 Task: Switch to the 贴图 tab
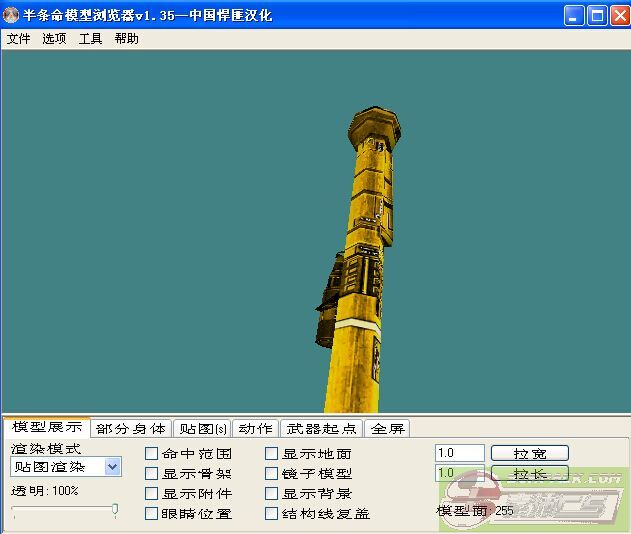[x=201, y=429]
